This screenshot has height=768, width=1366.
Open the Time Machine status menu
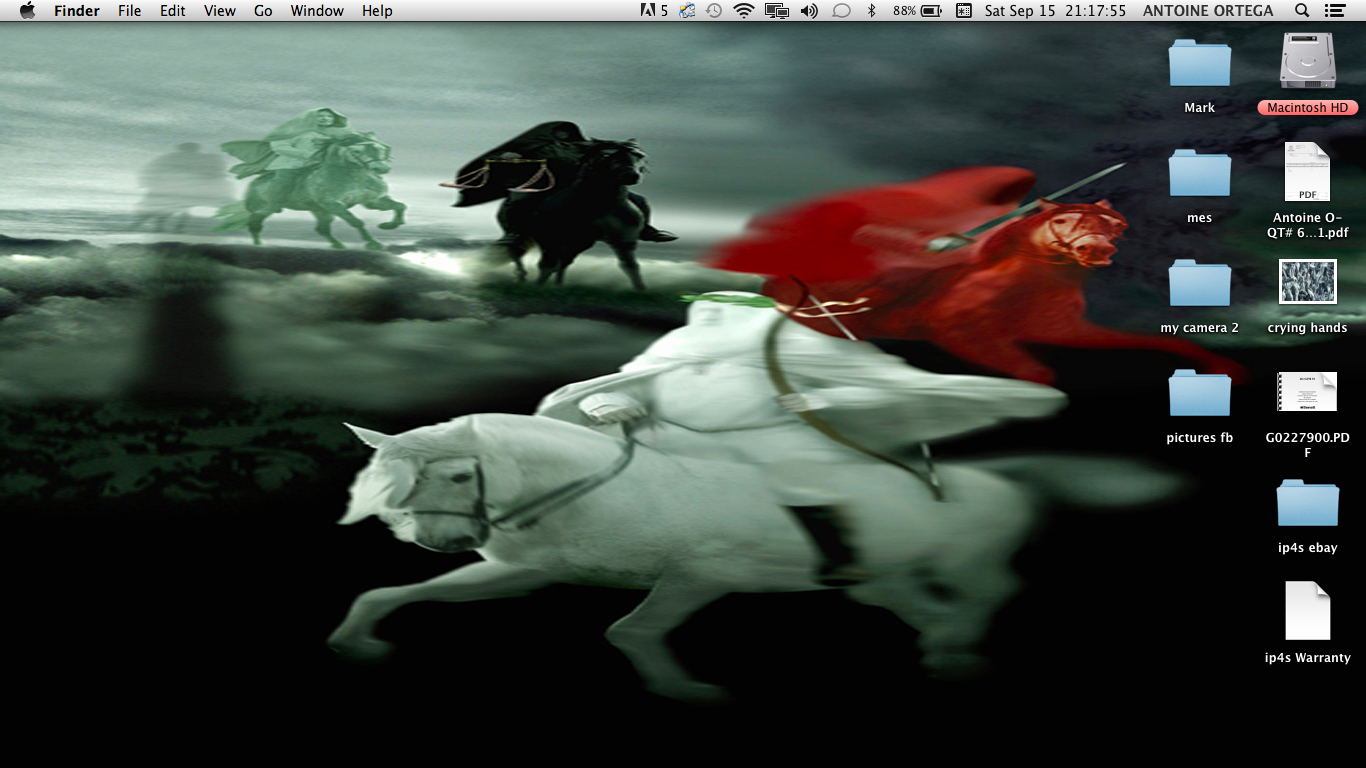tap(714, 11)
